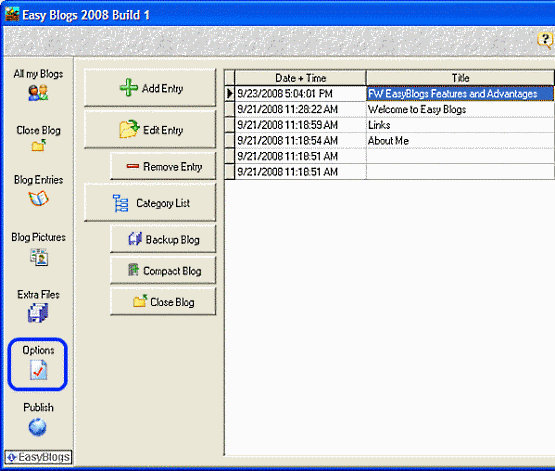Viewport: 555px width, 471px height.
Task: Click the Add Entry button
Action: [x=150, y=88]
